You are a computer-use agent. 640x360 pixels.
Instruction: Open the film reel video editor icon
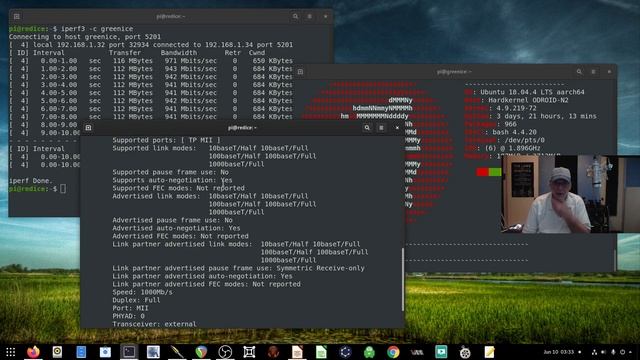pyautogui.click(x=465, y=352)
